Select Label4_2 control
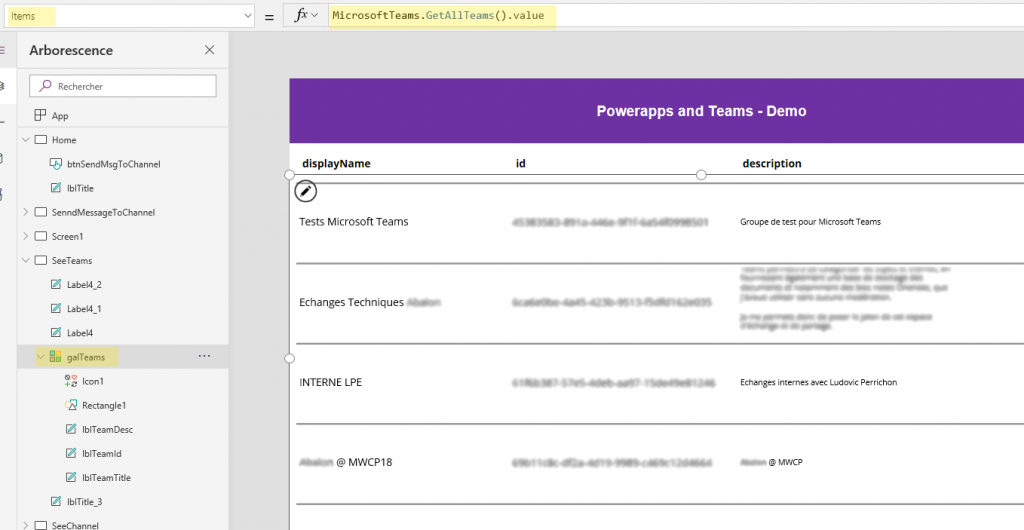 84,285
